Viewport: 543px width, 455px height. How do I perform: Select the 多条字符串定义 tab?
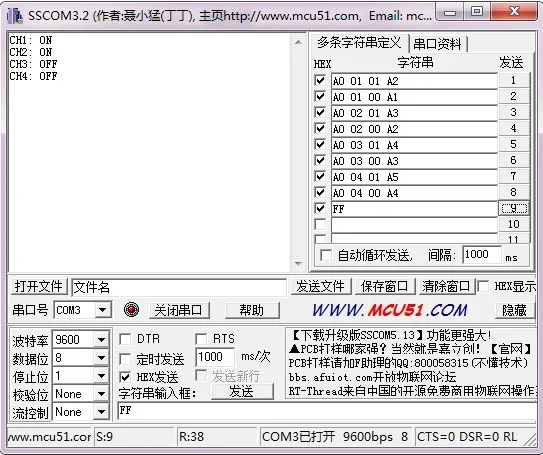359,43
